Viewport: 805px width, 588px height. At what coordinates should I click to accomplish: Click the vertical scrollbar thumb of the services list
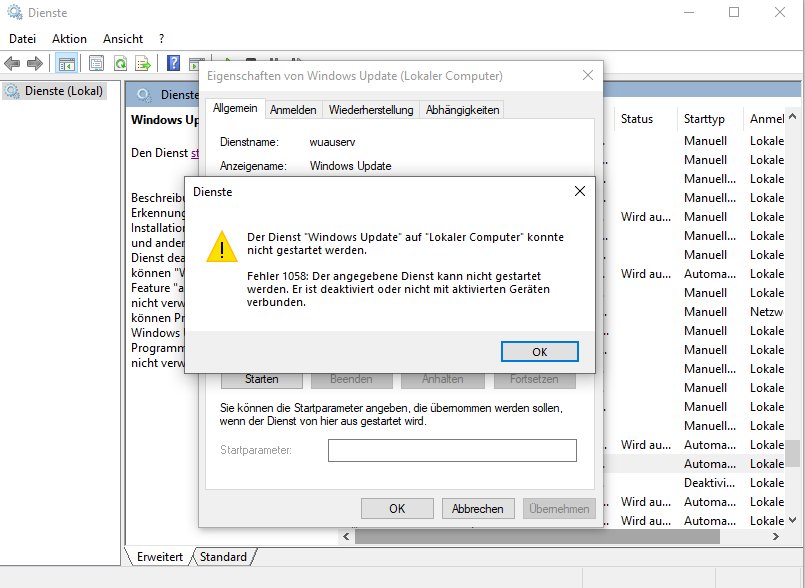[x=793, y=453]
